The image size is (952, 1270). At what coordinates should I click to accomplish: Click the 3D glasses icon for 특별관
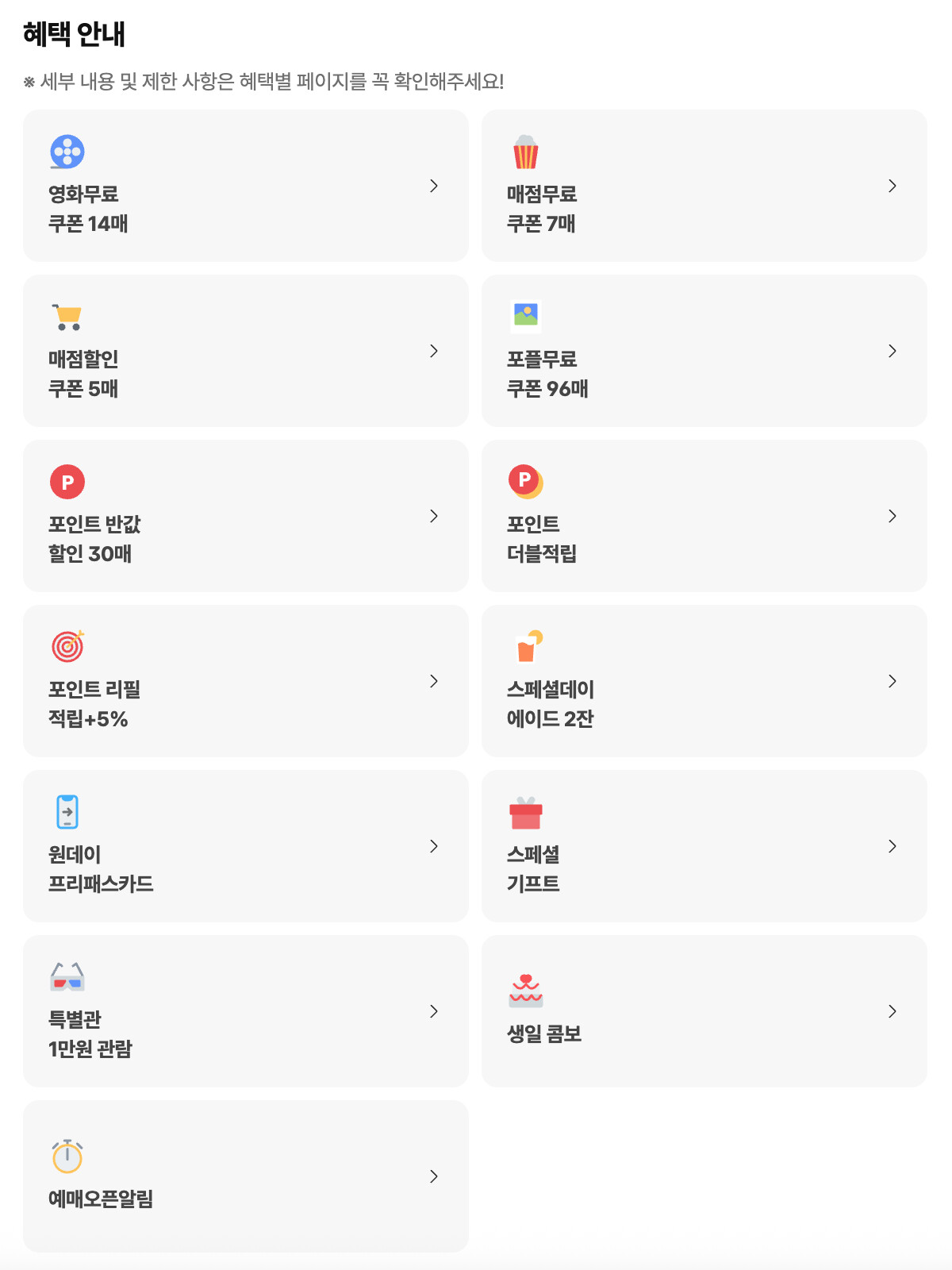(x=67, y=977)
